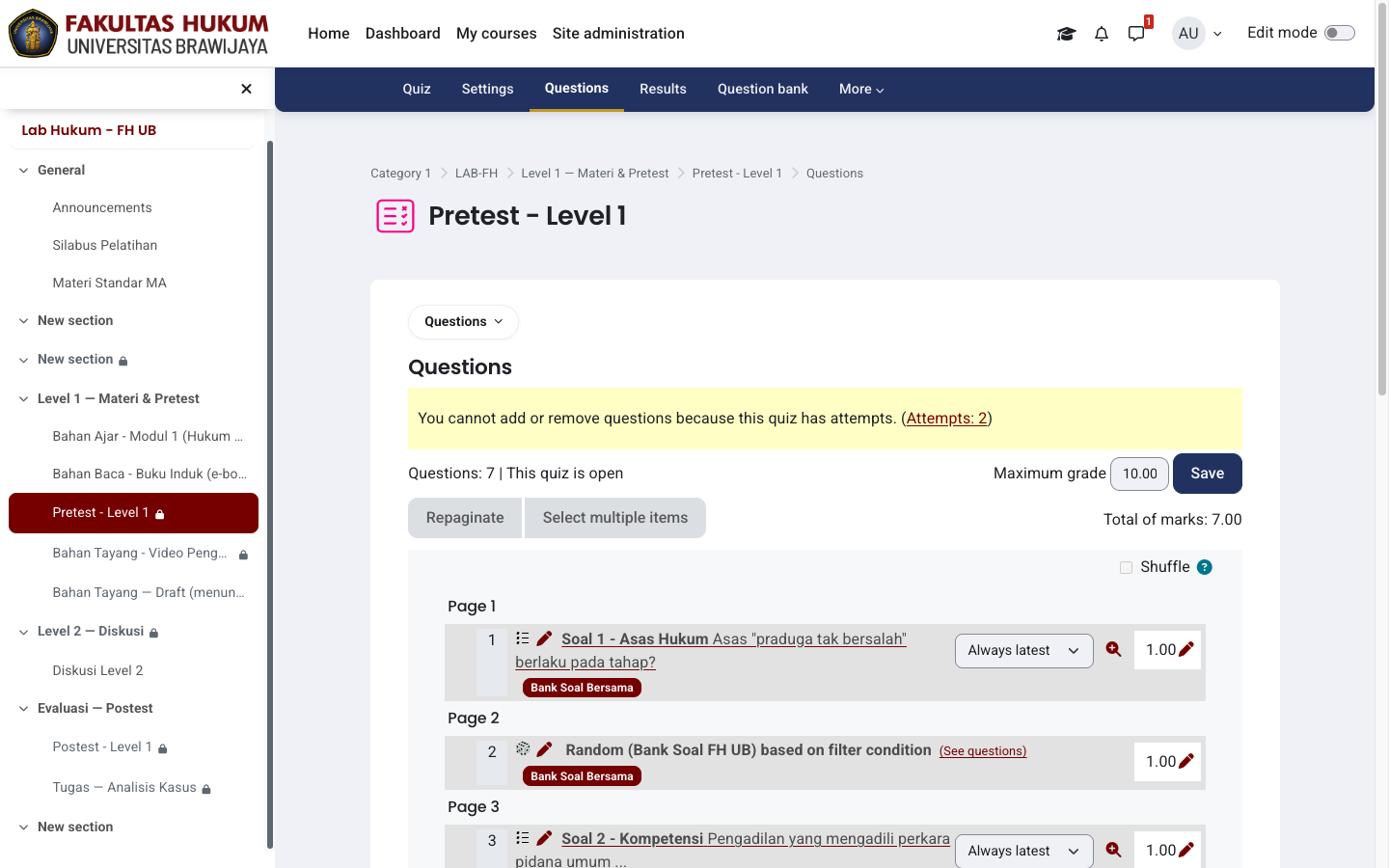Screen dimensions: 1389x868
Task: Enable the Shuffle checkbox
Action: pyautogui.click(x=1126, y=567)
